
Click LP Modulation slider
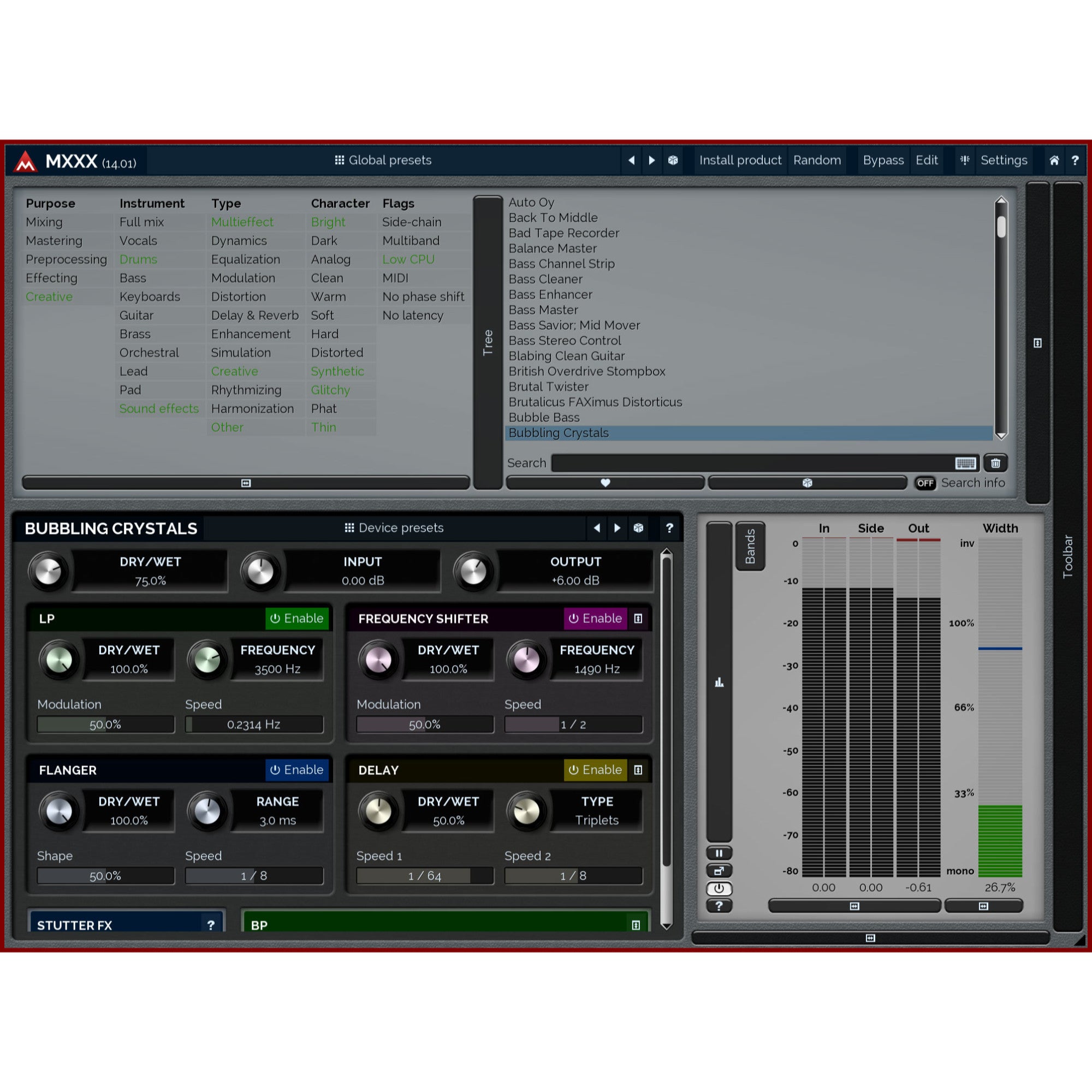[x=106, y=725]
